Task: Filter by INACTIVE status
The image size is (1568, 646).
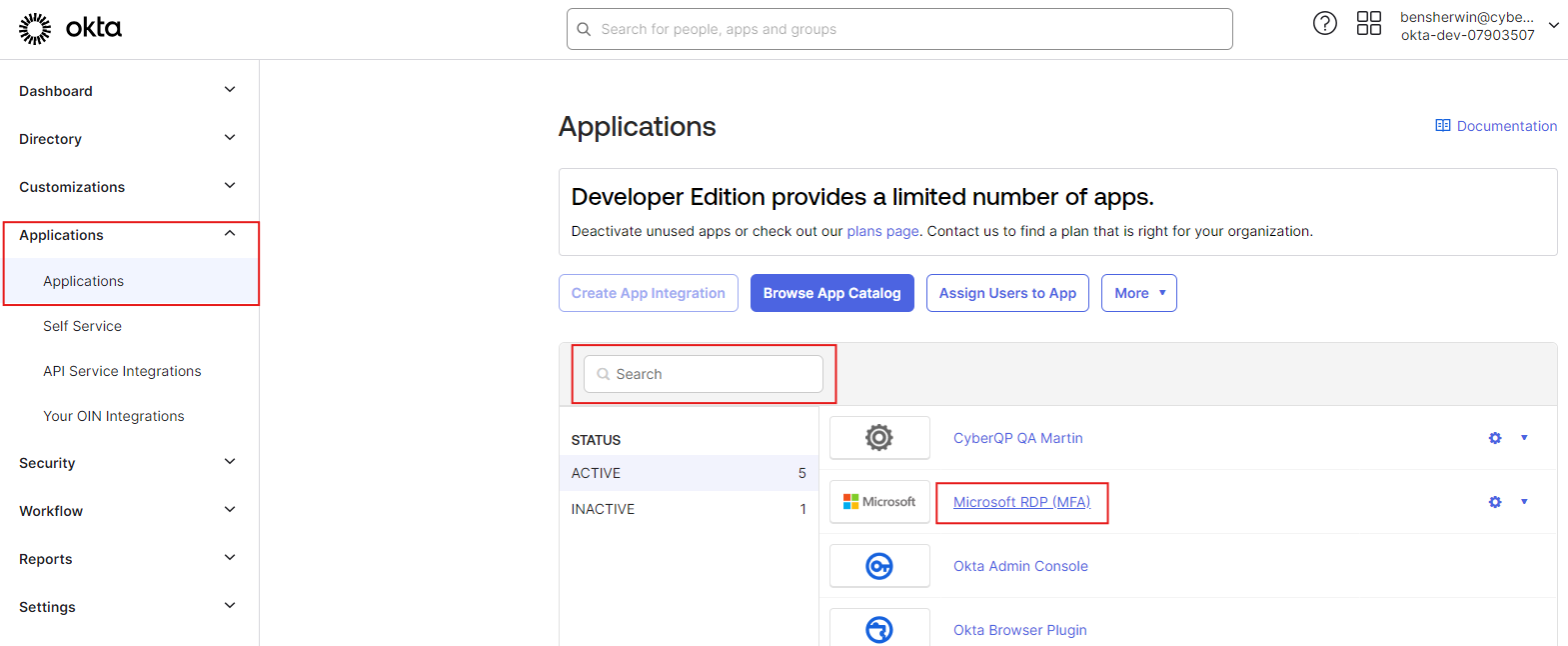Action: 689,509
